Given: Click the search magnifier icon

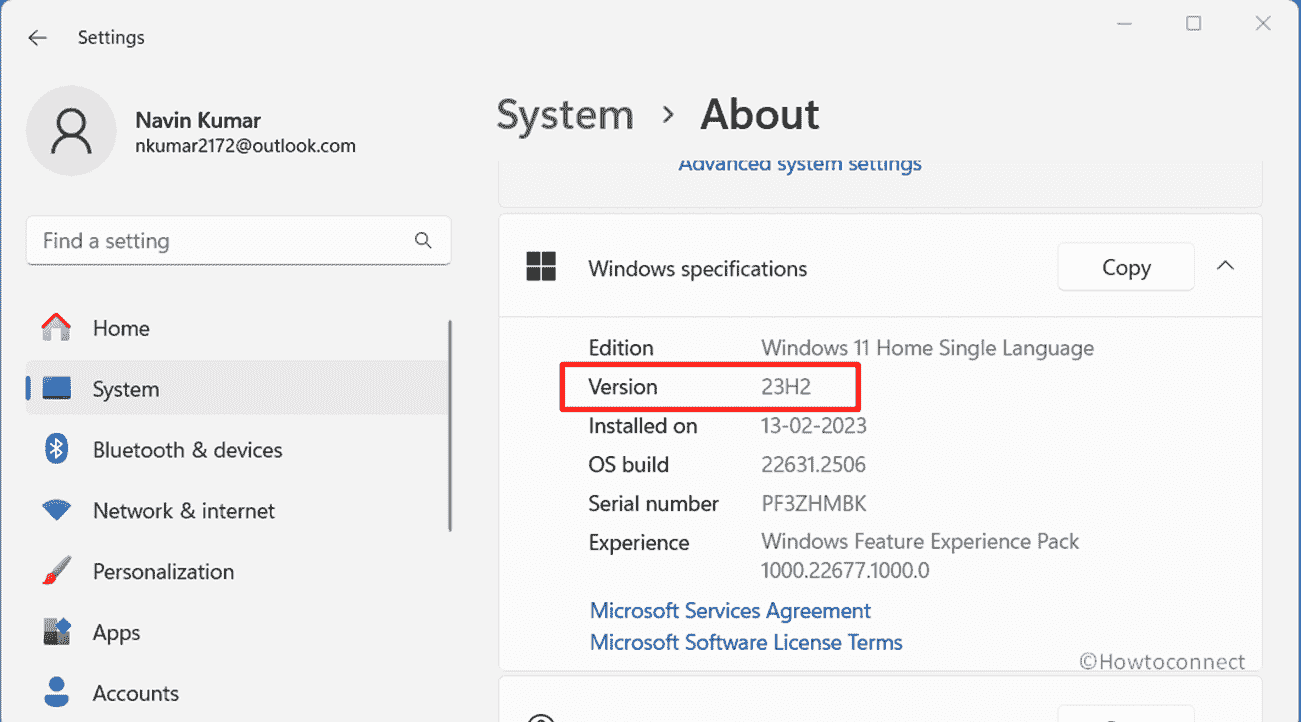Looking at the screenshot, I should (x=423, y=241).
